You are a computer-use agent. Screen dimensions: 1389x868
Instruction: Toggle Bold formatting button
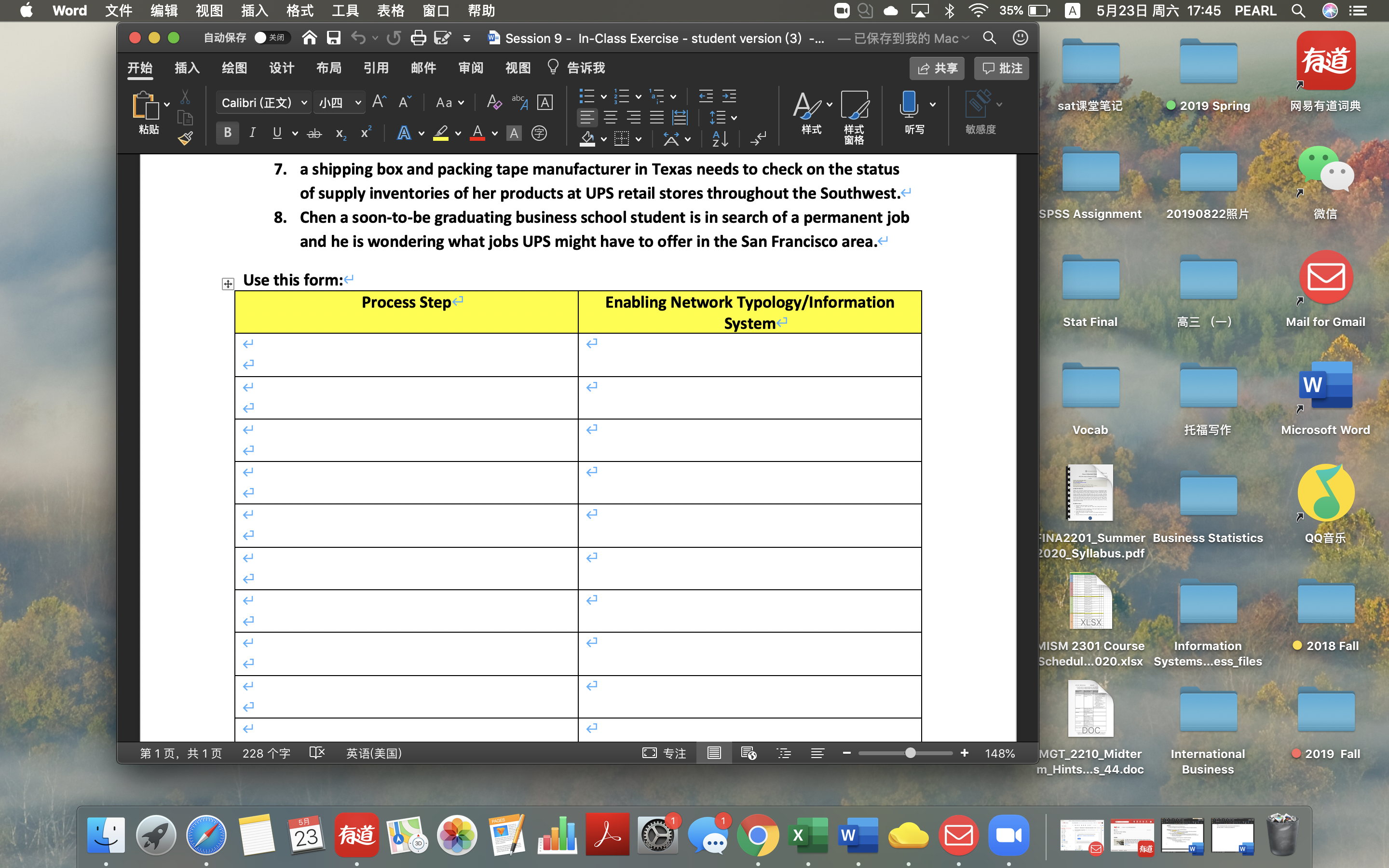227,133
